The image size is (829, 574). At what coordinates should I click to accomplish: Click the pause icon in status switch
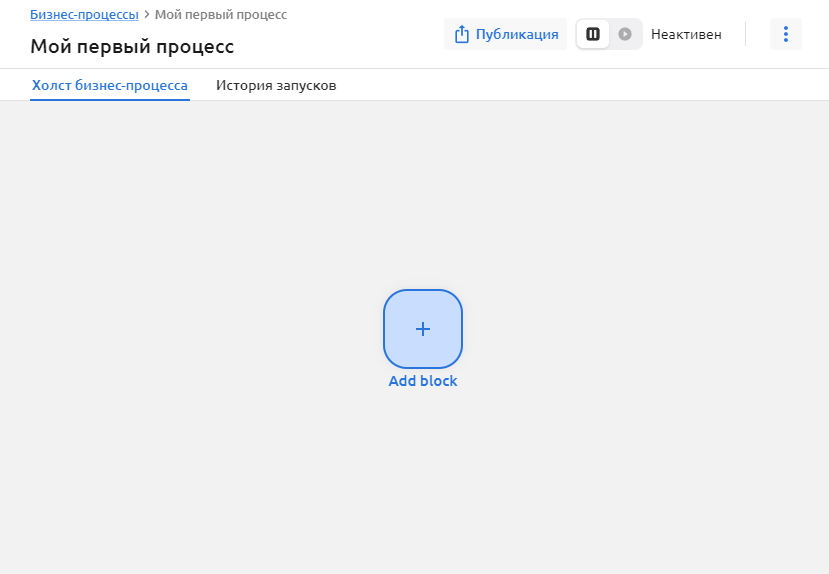point(593,34)
